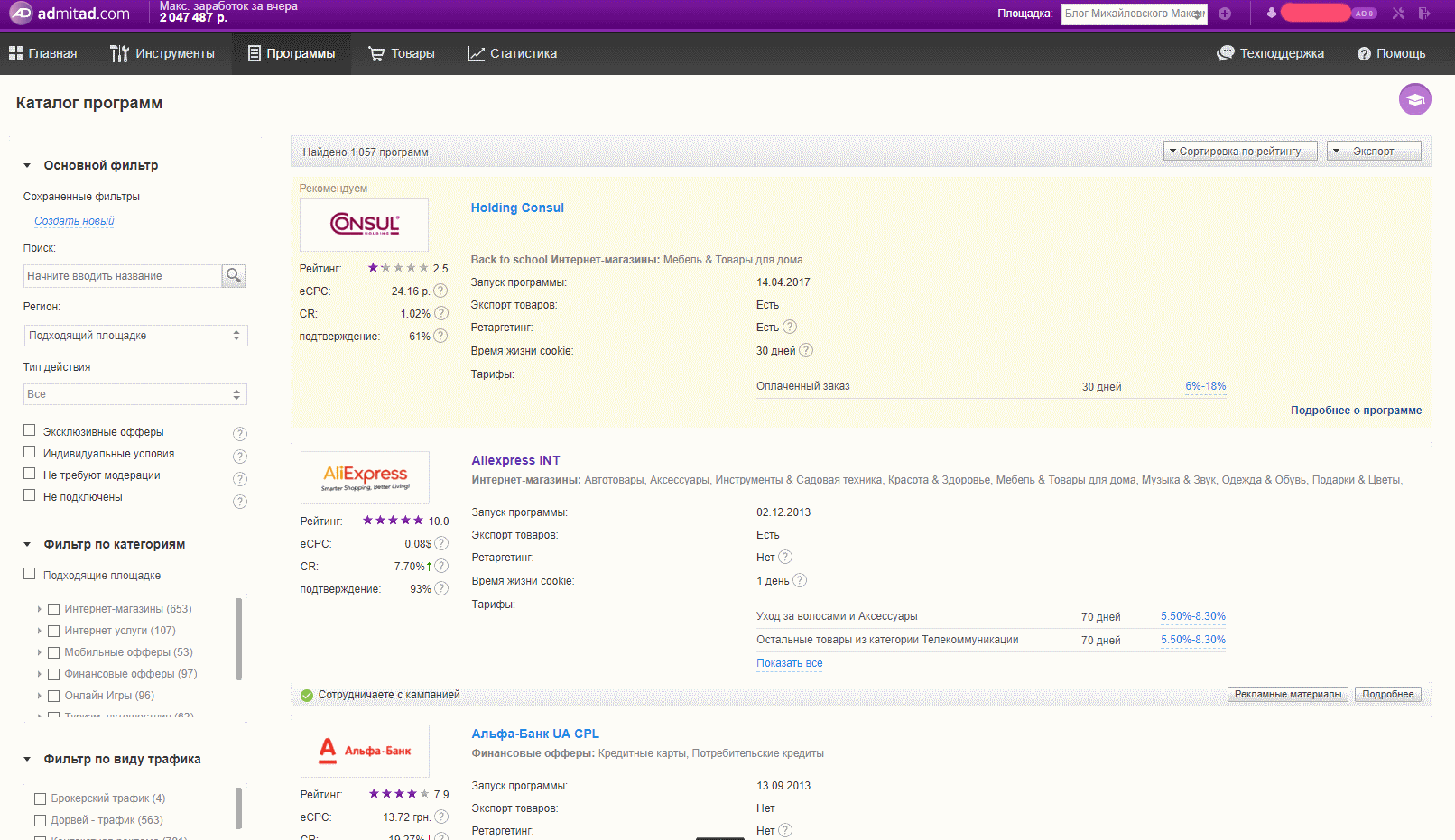Show CR help for Aliexpress INT
Viewport: 1455px width, 840px height.
(x=441, y=566)
